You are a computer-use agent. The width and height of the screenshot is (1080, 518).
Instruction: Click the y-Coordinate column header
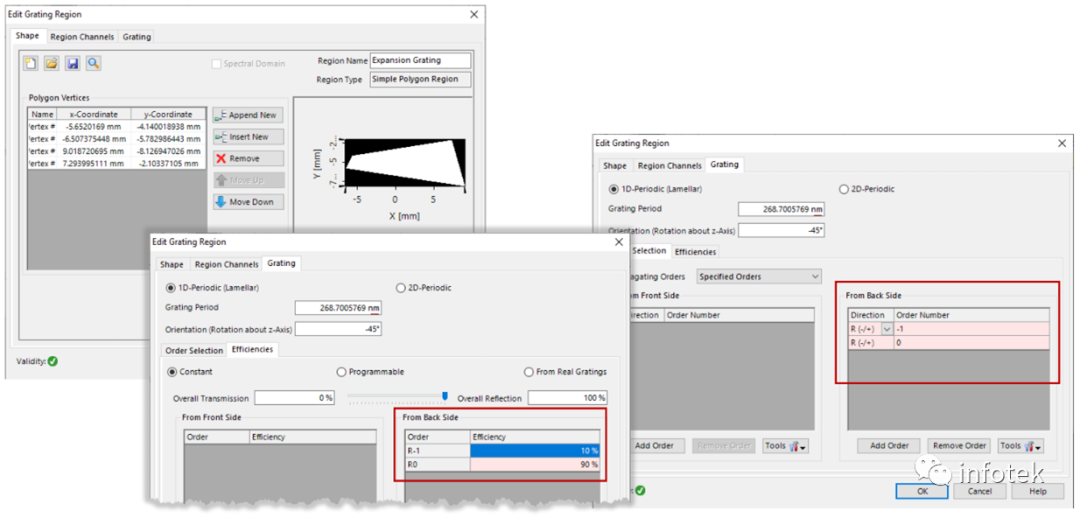168,114
